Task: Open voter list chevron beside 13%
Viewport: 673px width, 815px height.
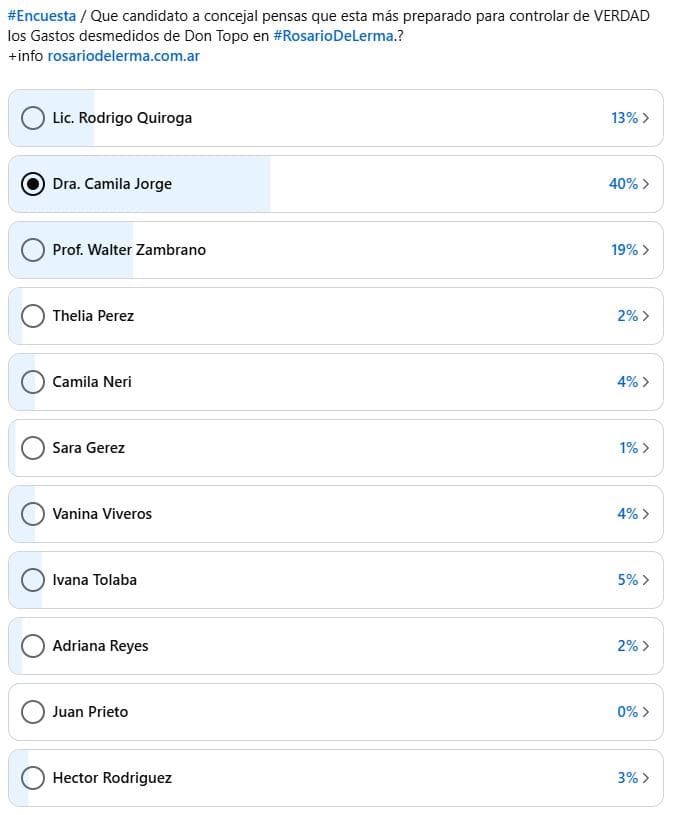Action: [x=646, y=118]
